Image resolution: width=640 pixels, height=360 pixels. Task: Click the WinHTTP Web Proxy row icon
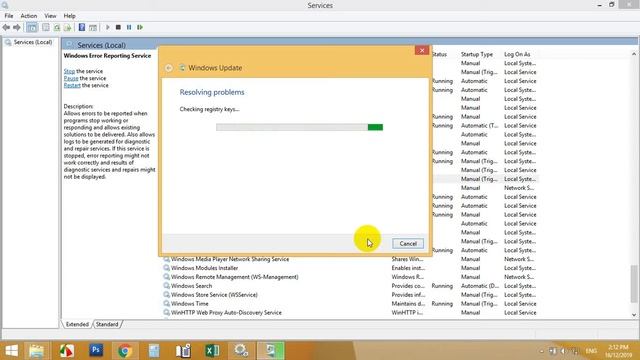(x=167, y=313)
